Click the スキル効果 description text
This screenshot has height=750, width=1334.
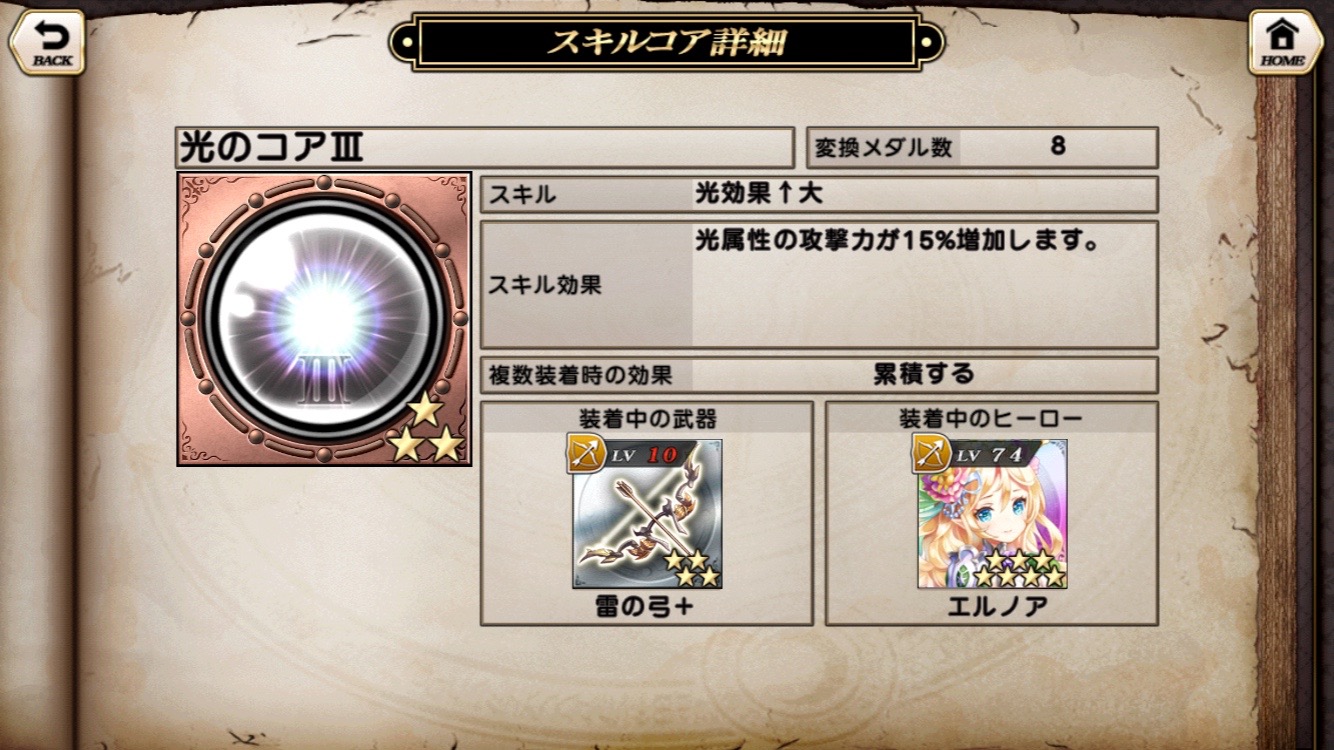897,242
